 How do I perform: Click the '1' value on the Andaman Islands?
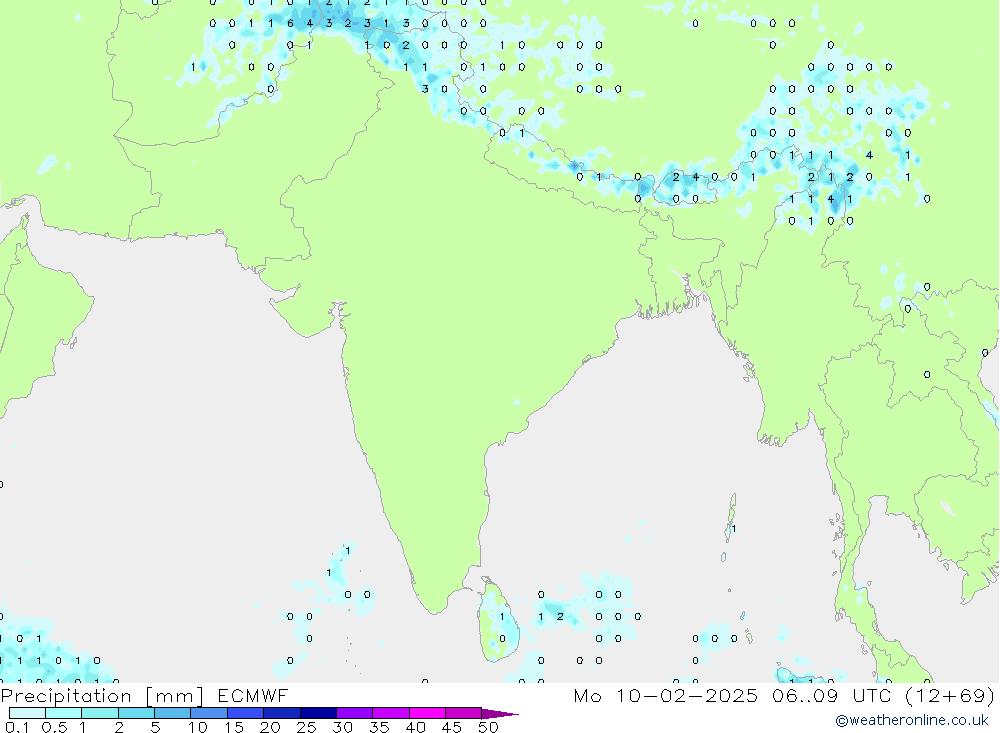pyautogui.click(x=733, y=529)
